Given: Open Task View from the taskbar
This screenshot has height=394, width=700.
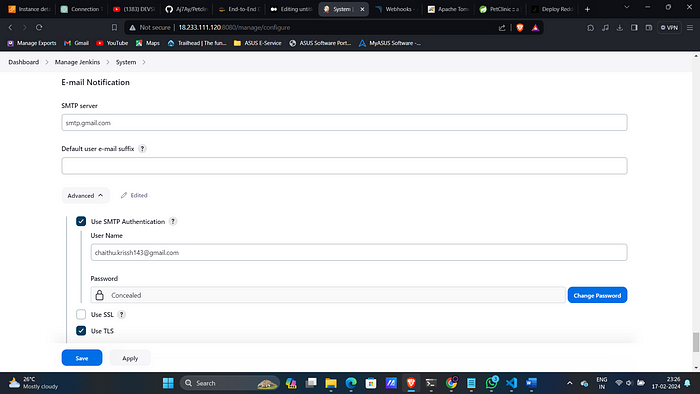Looking at the screenshot, I should point(311,383).
